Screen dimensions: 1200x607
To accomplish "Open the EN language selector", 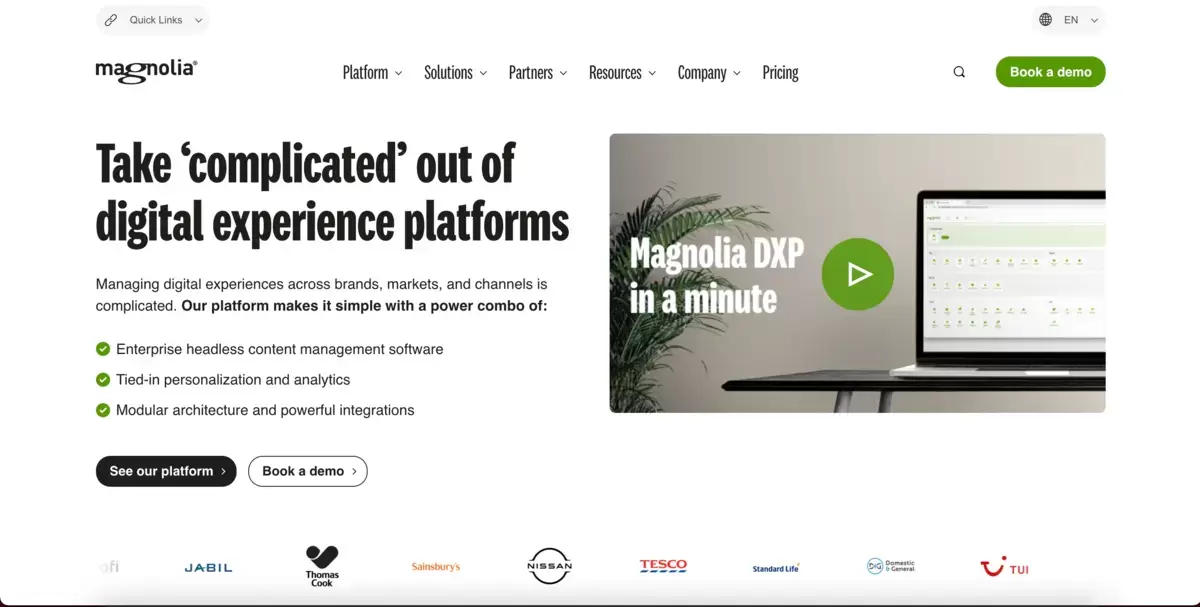I will [x=1070, y=20].
